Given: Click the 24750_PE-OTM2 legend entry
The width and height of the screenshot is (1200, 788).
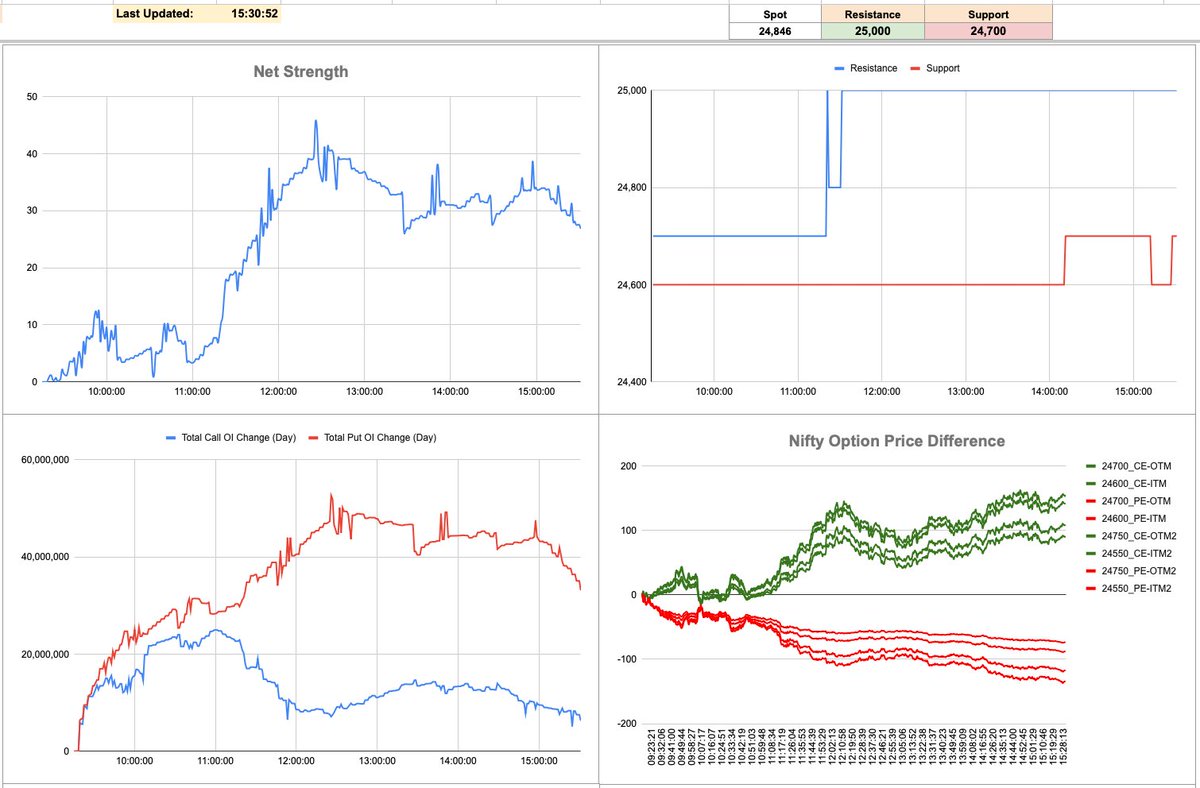Looking at the screenshot, I should (1131, 571).
